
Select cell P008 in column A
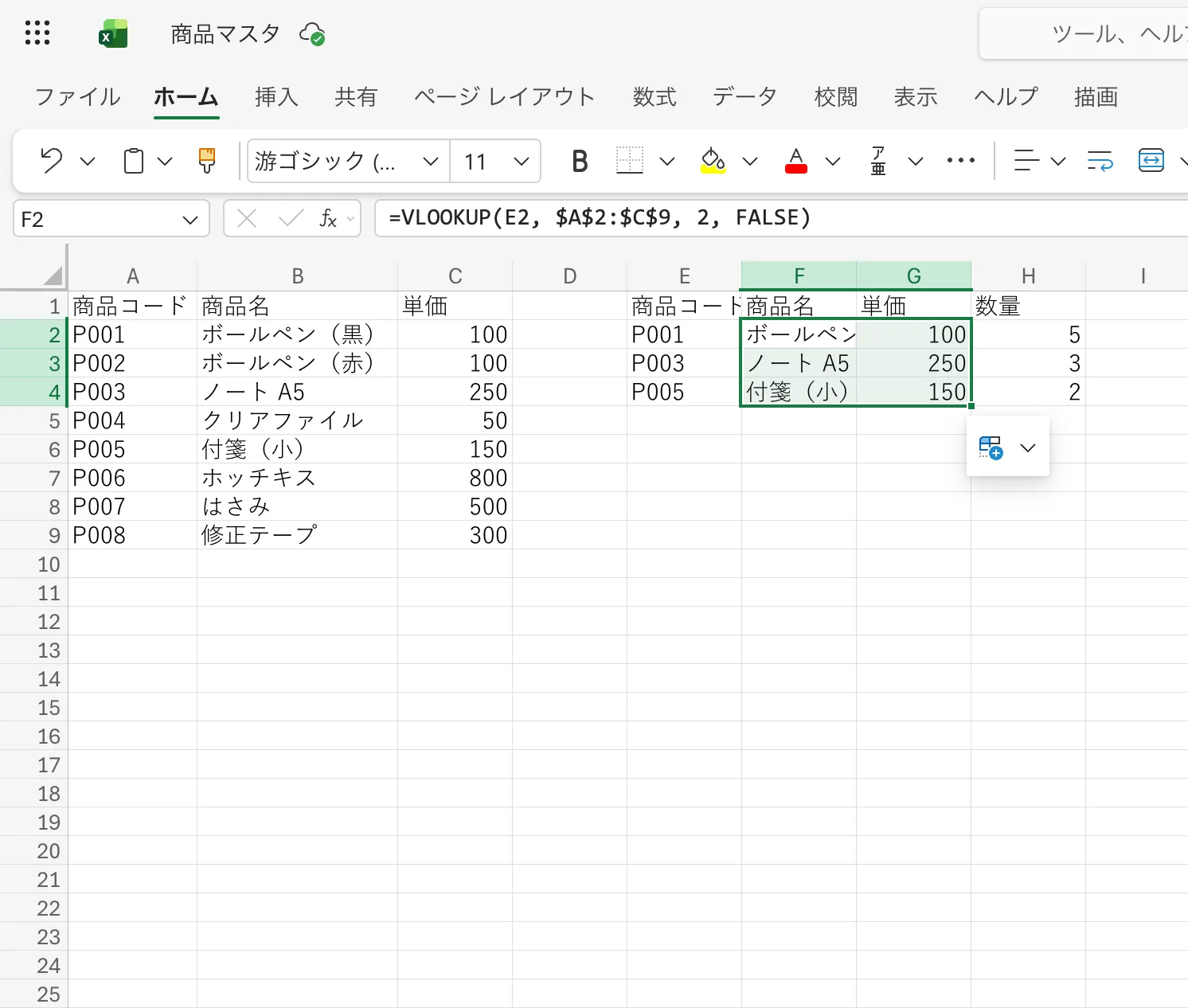[x=133, y=535]
